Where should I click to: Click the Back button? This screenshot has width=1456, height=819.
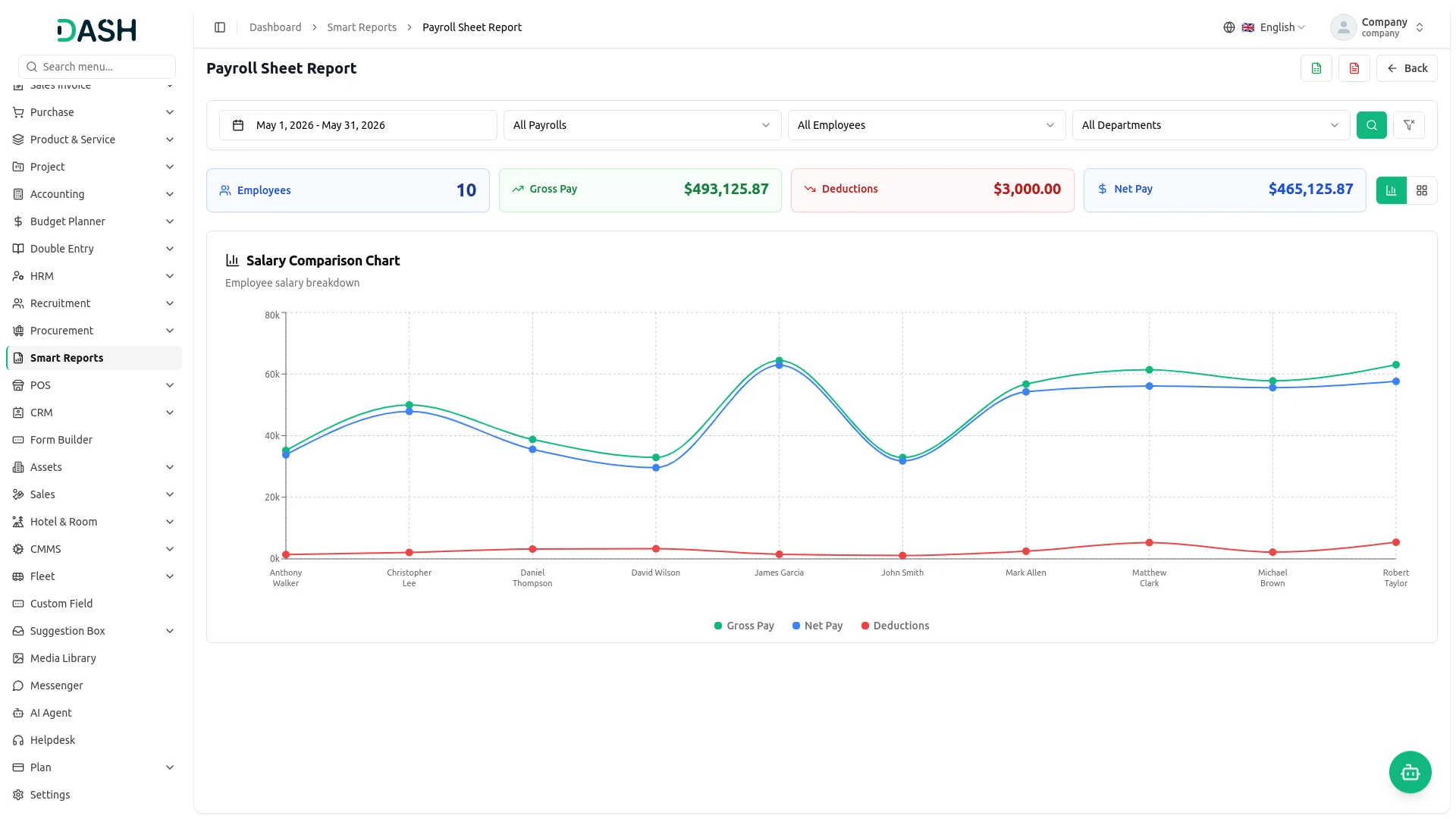pos(1407,68)
